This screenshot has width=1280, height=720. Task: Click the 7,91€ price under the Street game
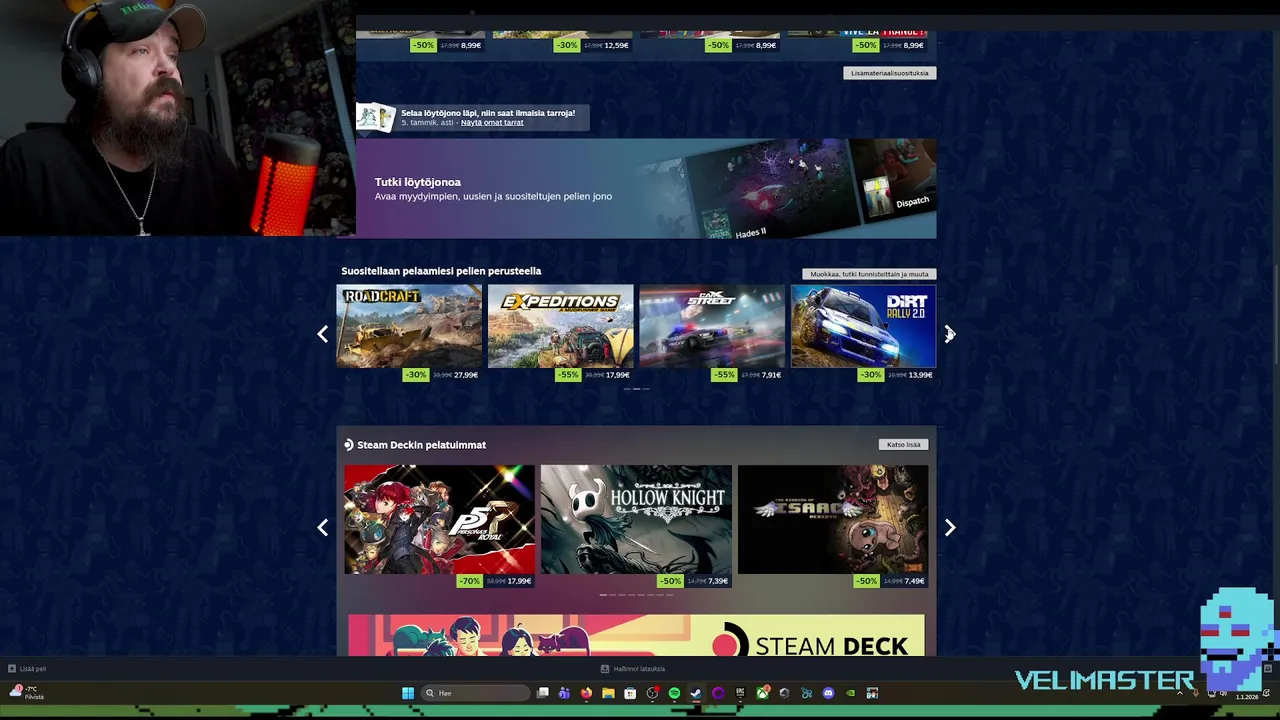771,375
